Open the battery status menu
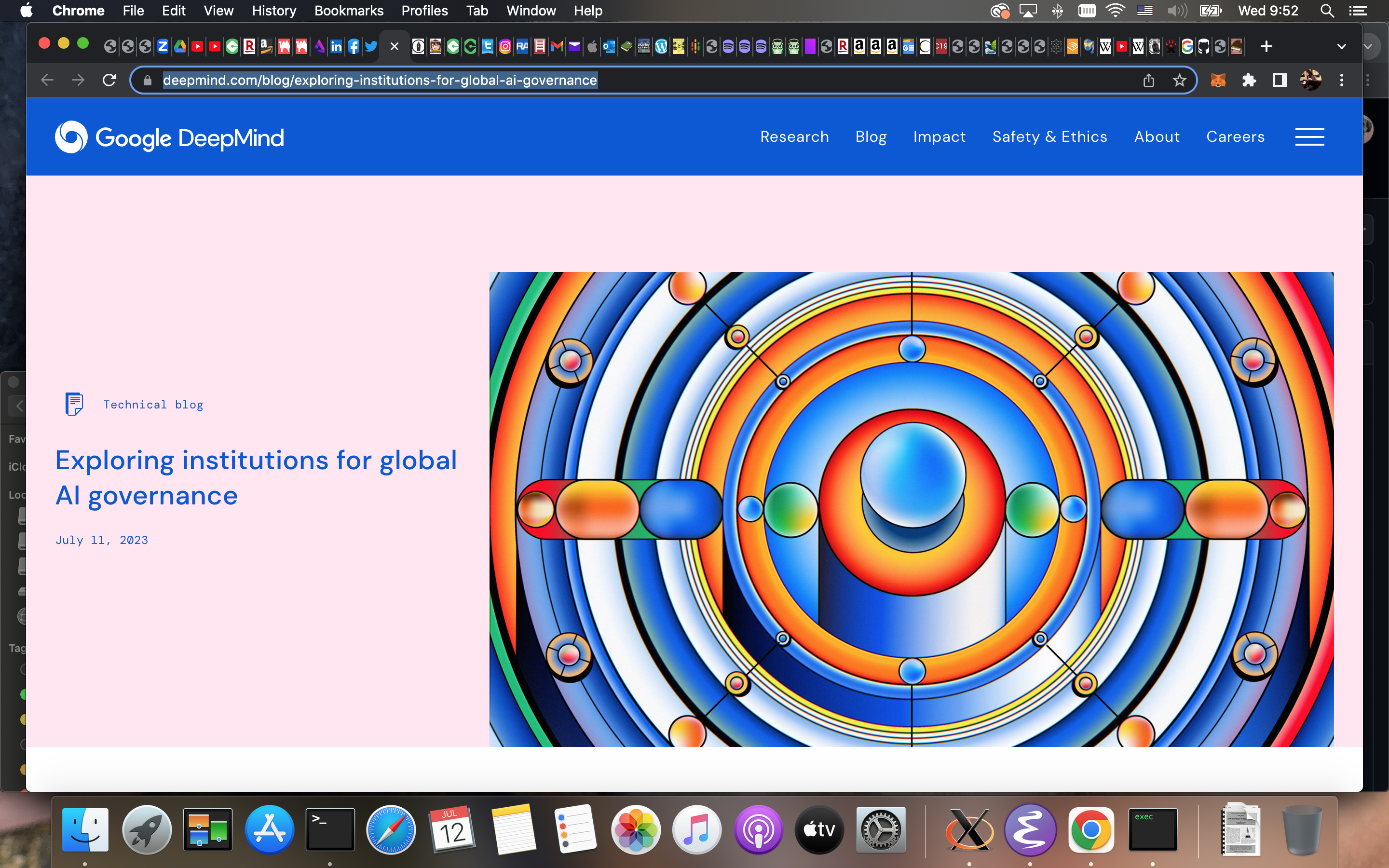The image size is (1389, 868). [x=1211, y=11]
